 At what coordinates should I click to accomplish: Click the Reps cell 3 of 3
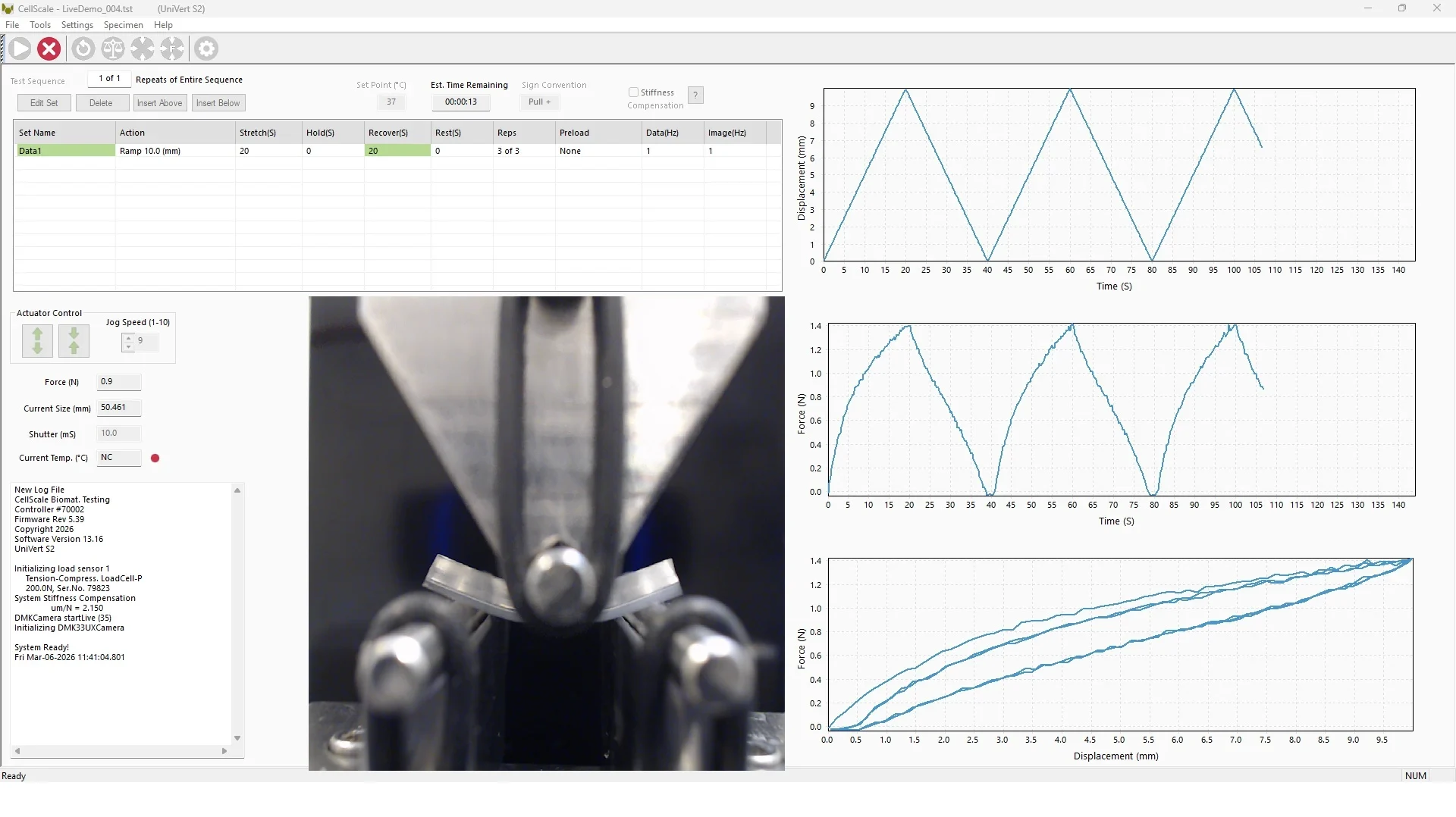coord(523,151)
